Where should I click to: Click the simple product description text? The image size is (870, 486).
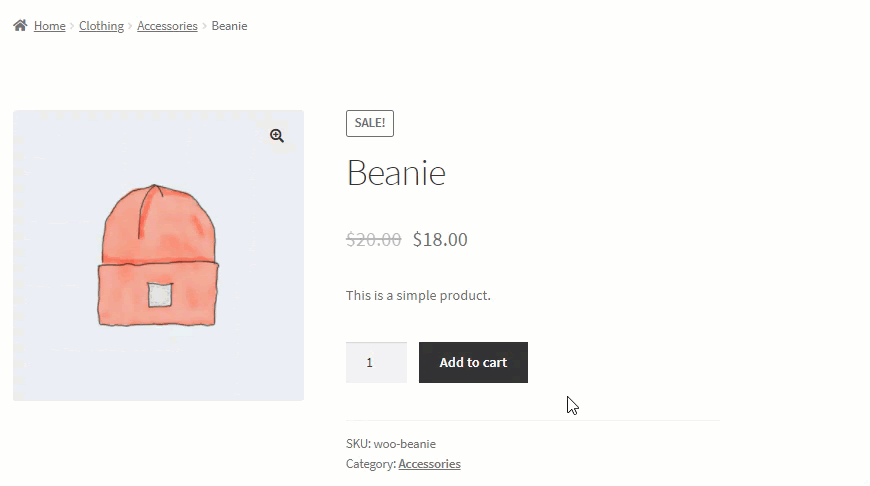point(418,295)
